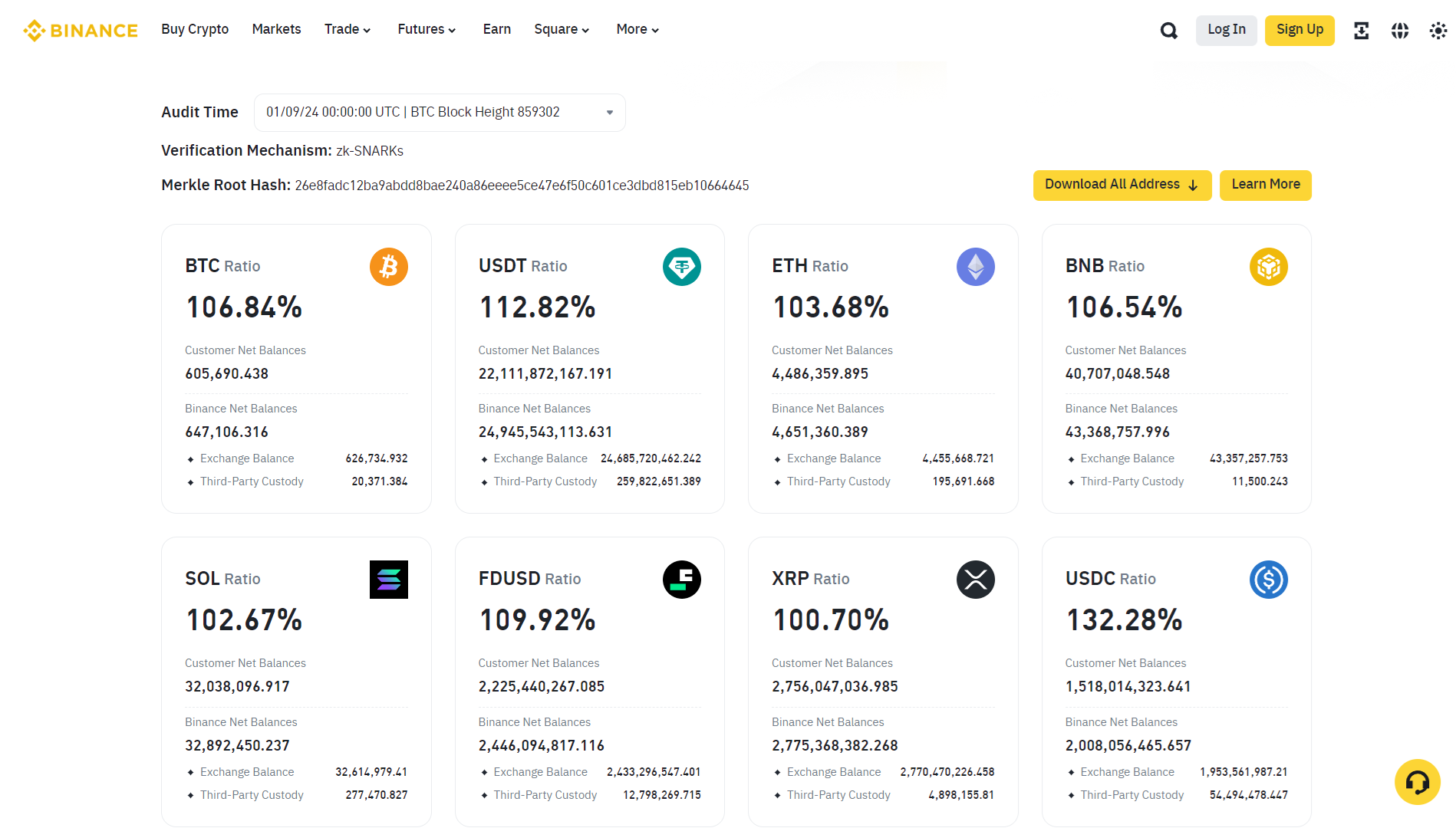1456x828 pixels.
Task: Click Download All Address button
Action: click(1122, 185)
